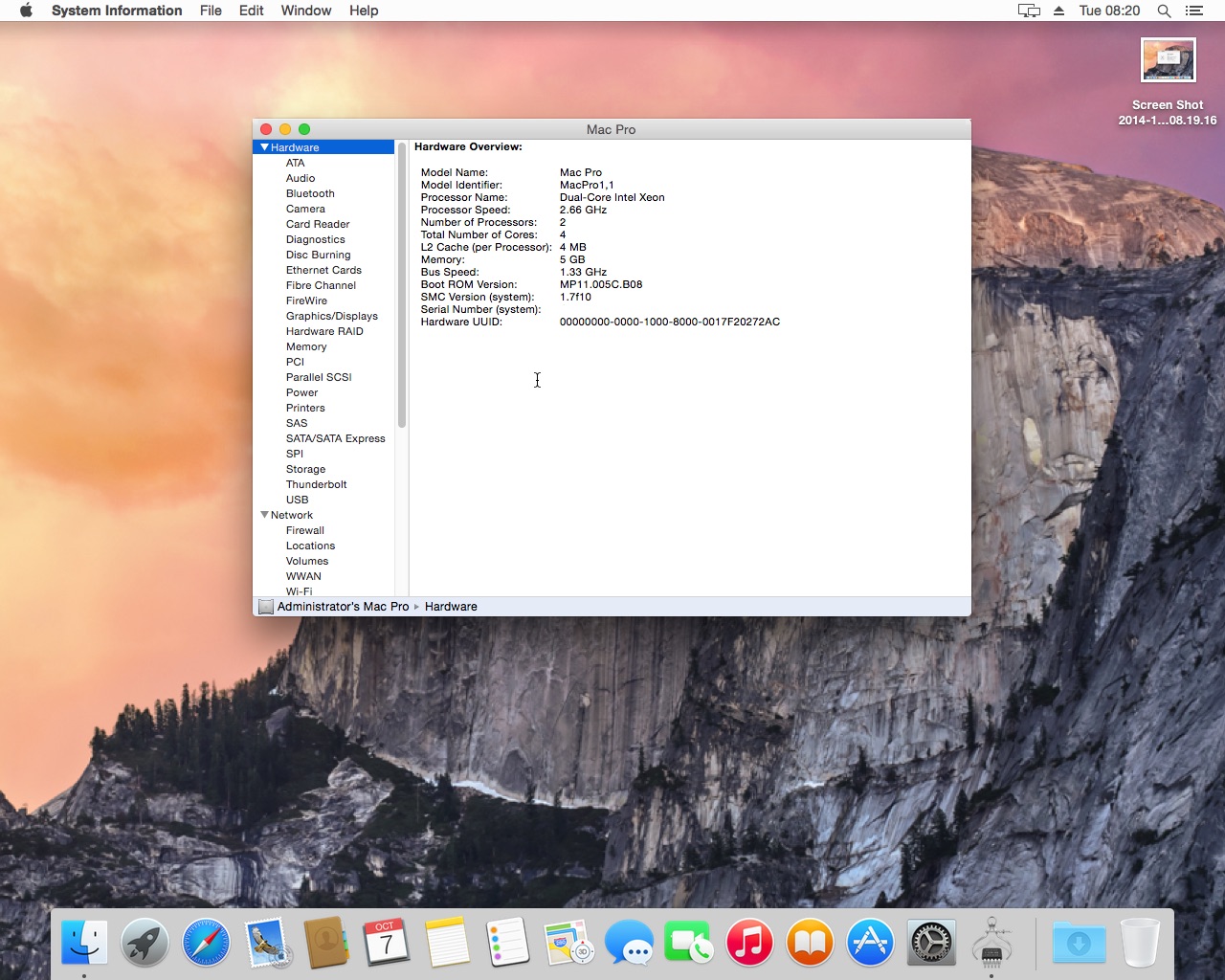Image resolution: width=1225 pixels, height=980 pixels.
Task: Open Spotlight search magnifier
Action: click(1164, 11)
